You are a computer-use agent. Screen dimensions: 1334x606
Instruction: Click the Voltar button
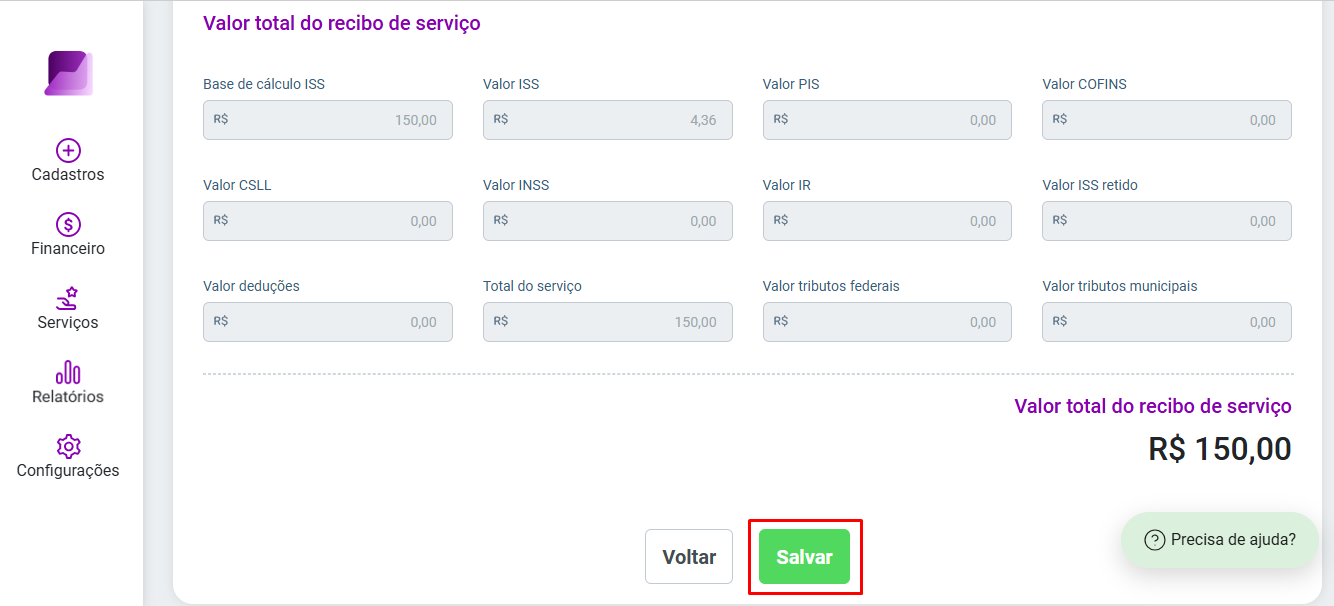689,557
